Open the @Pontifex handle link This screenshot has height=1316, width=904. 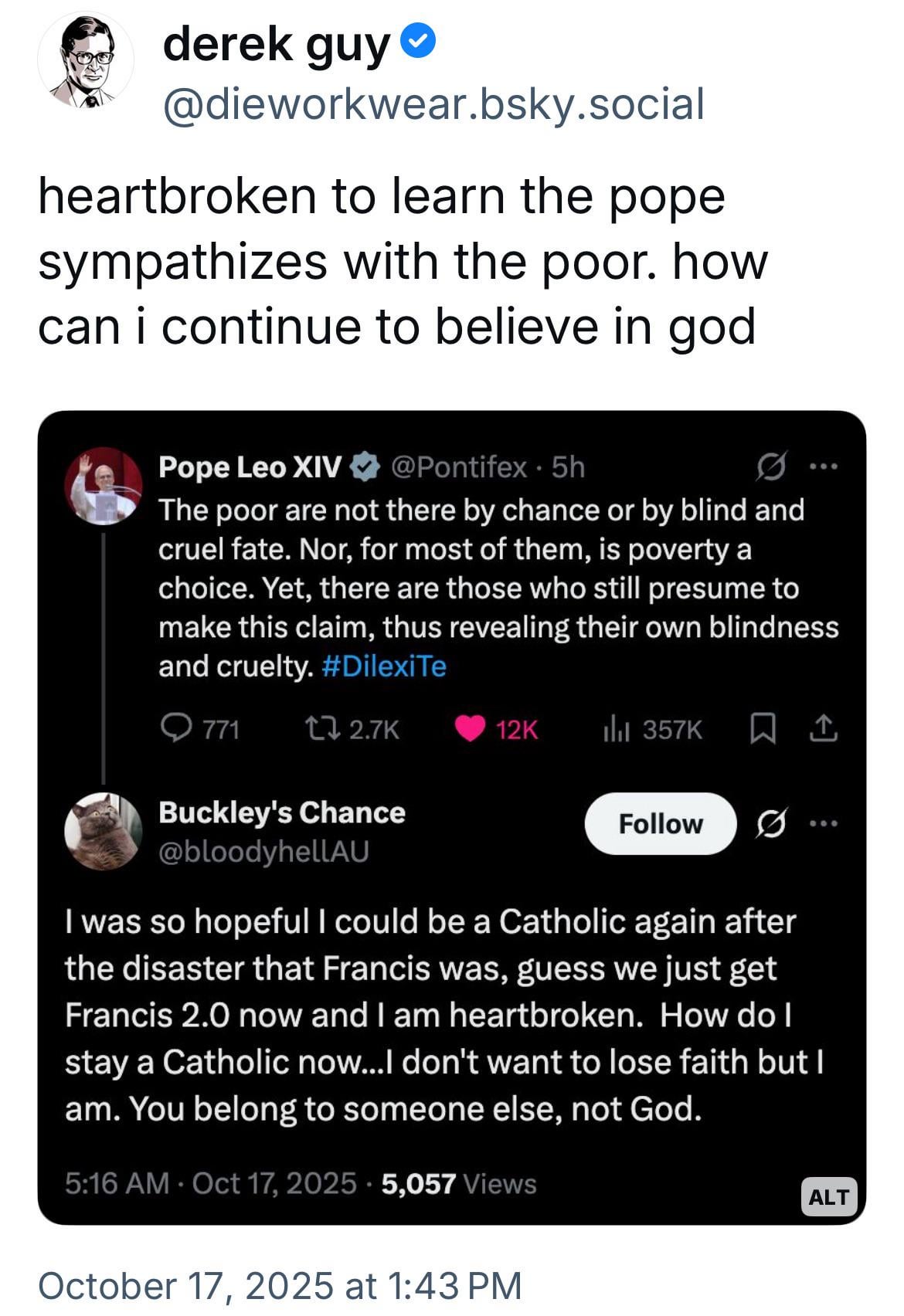459,467
